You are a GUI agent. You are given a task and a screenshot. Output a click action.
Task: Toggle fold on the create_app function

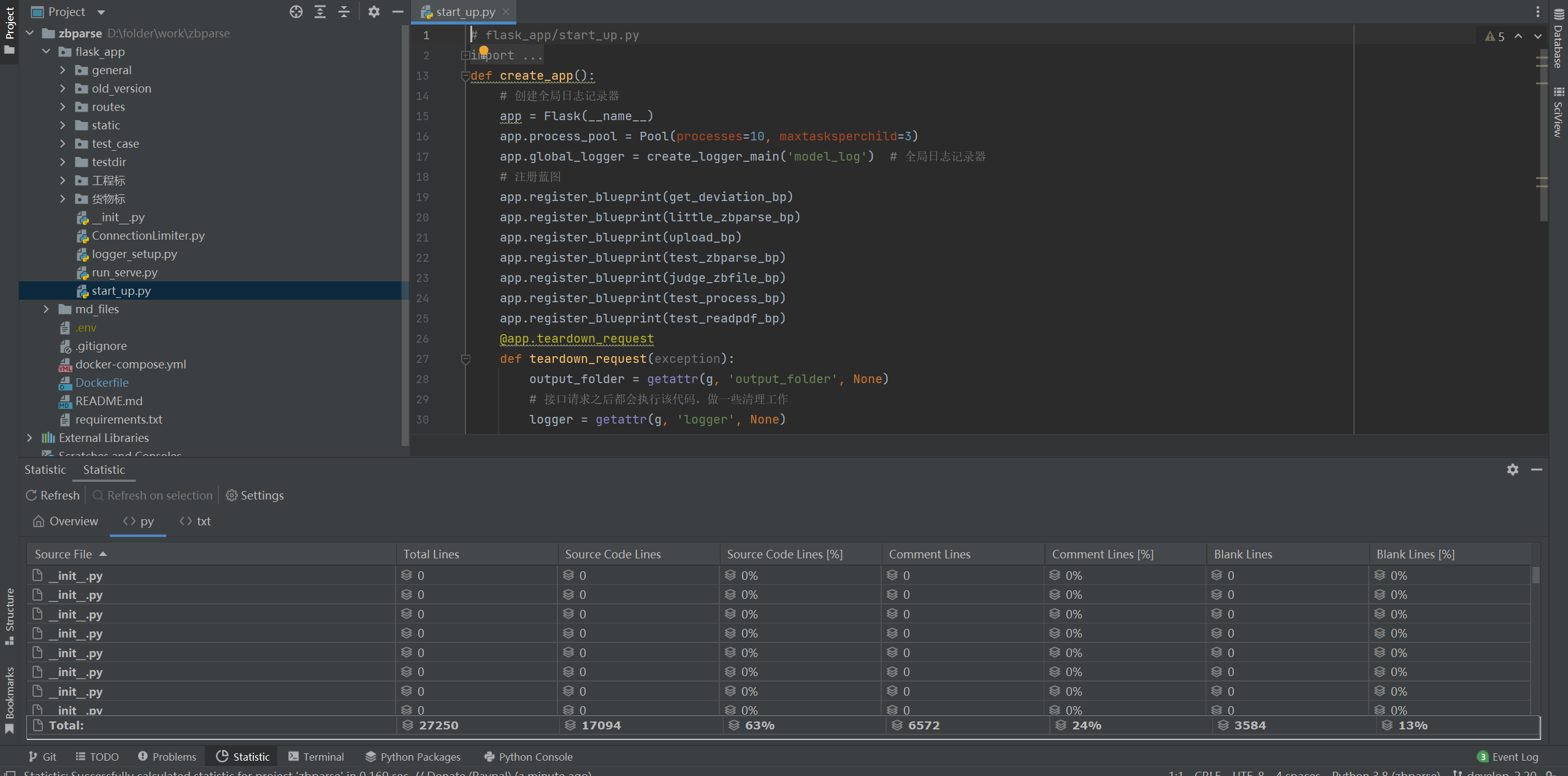465,76
